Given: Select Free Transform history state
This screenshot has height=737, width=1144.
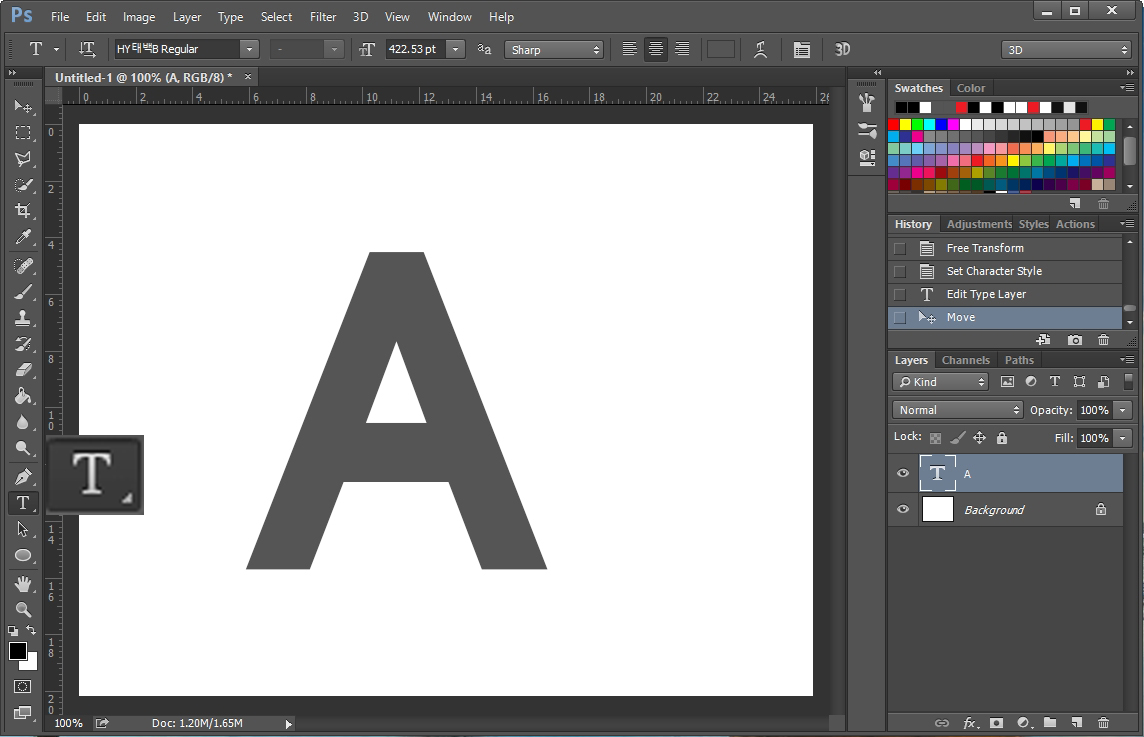Looking at the screenshot, I should (x=1005, y=248).
